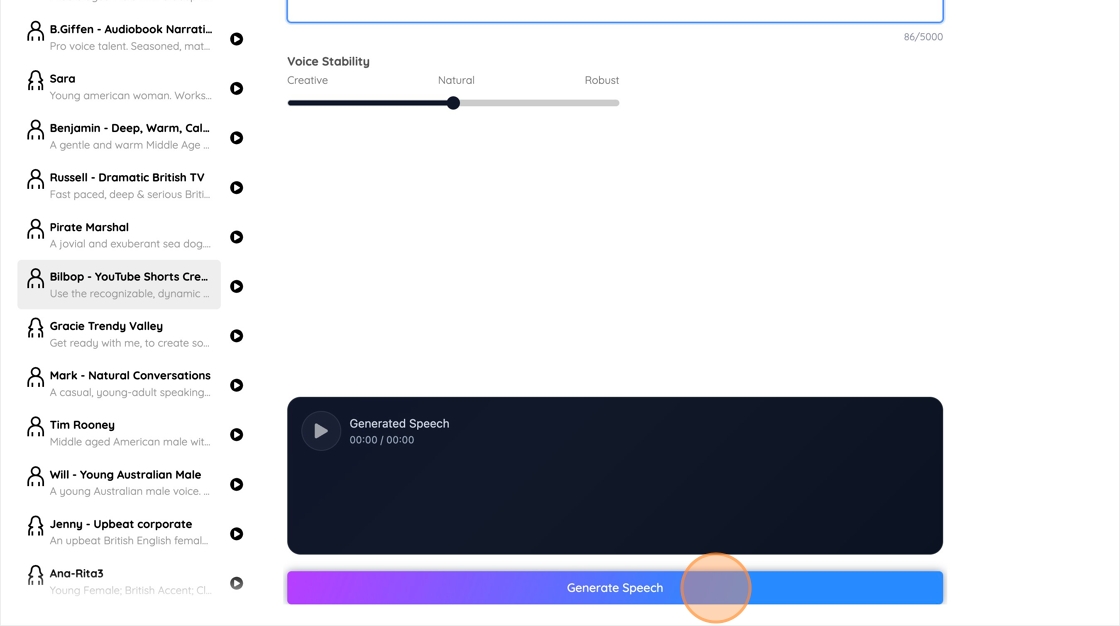Viewport: 1120px width, 626px height.
Task: Click the Generated Speech title text
Action: 399,424
